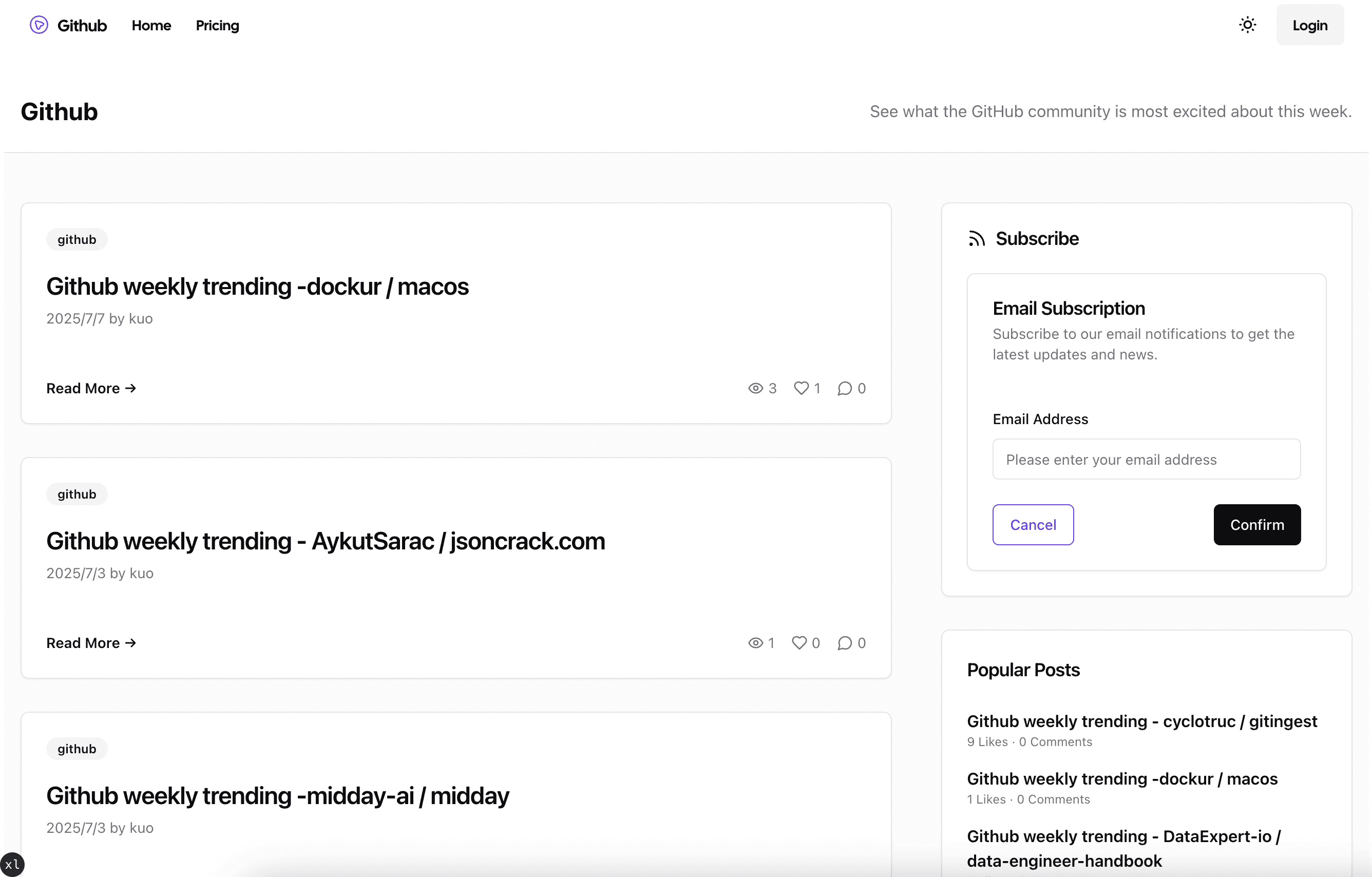The width and height of the screenshot is (1372, 877).
Task: Read More on the dockur / macos post
Action: [x=91, y=388]
